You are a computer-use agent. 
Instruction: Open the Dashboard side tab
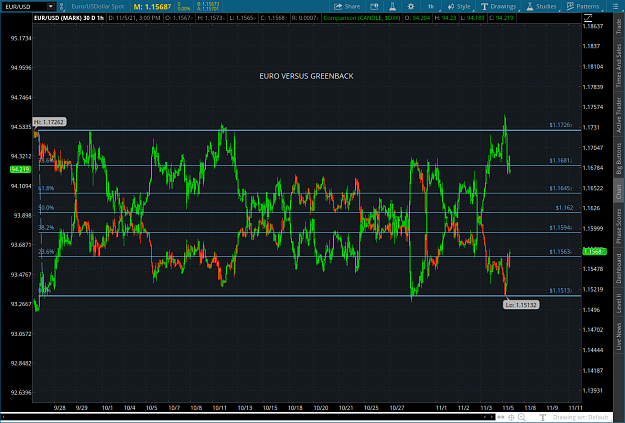tap(618, 268)
